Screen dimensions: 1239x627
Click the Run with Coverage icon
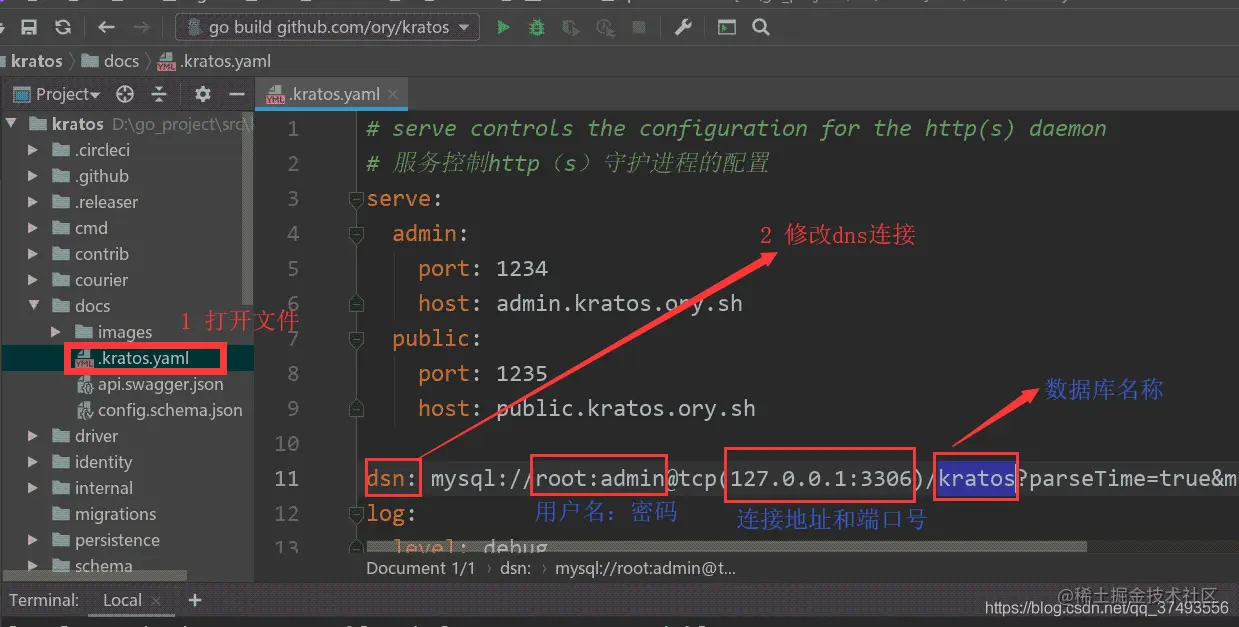571,27
